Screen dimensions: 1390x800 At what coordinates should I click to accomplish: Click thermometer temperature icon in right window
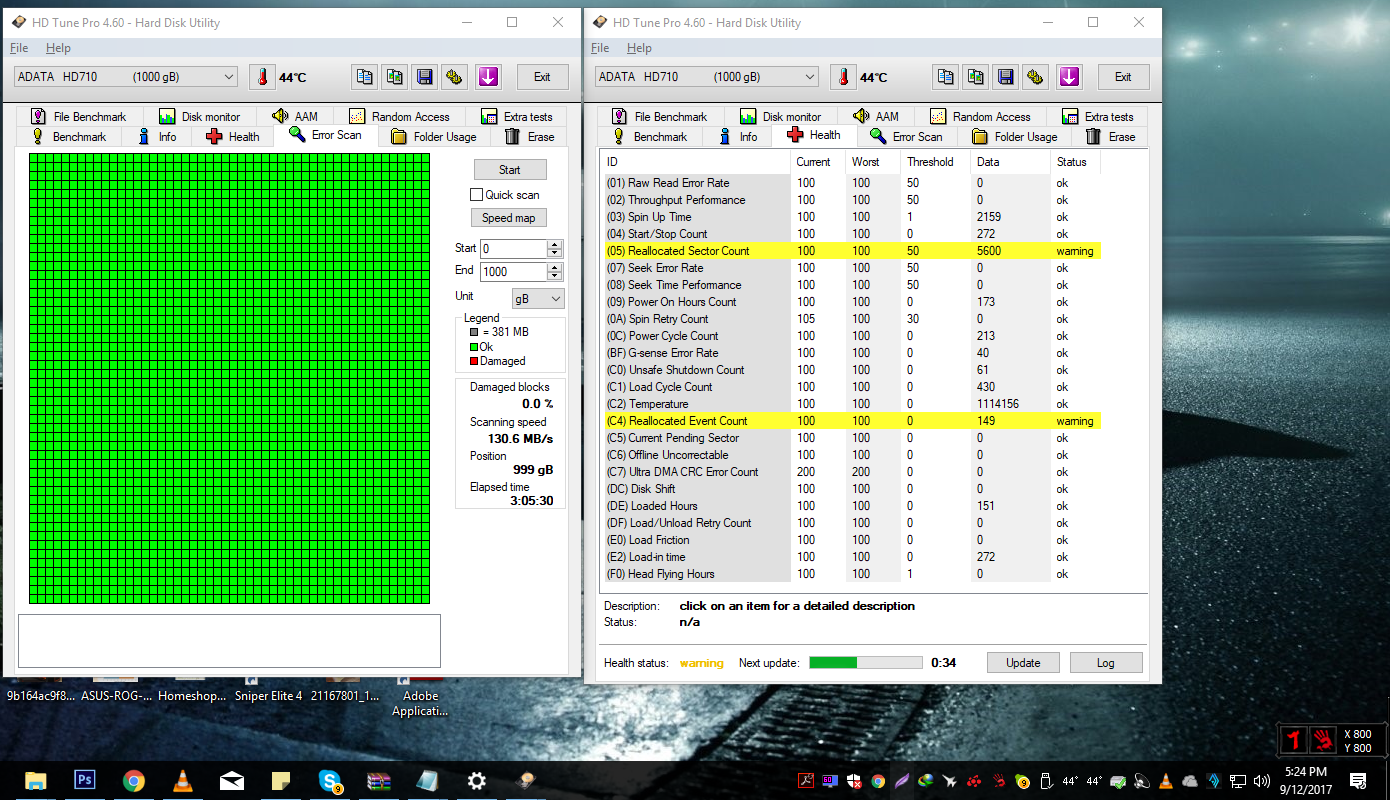click(843, 77)
